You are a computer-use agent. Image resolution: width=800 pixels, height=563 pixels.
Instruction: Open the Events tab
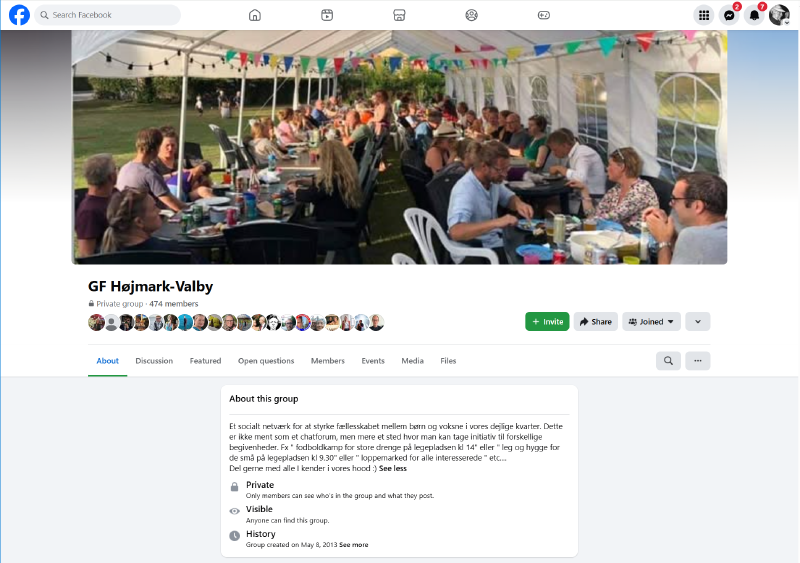pyautogui.click(x=373, y=361)
